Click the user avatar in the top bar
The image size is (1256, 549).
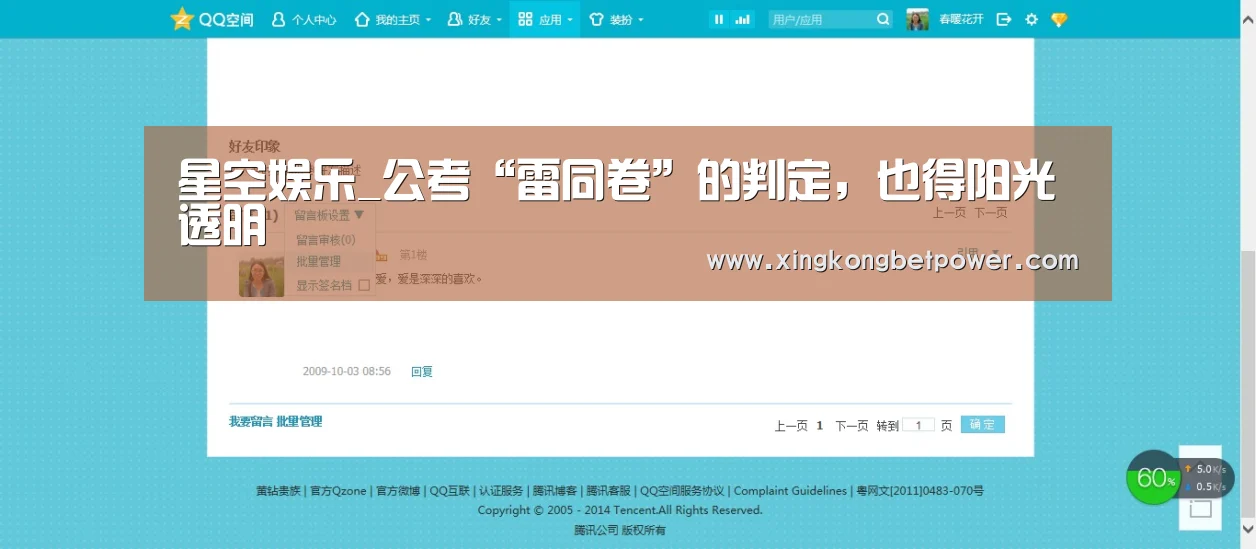coord(917,19)
